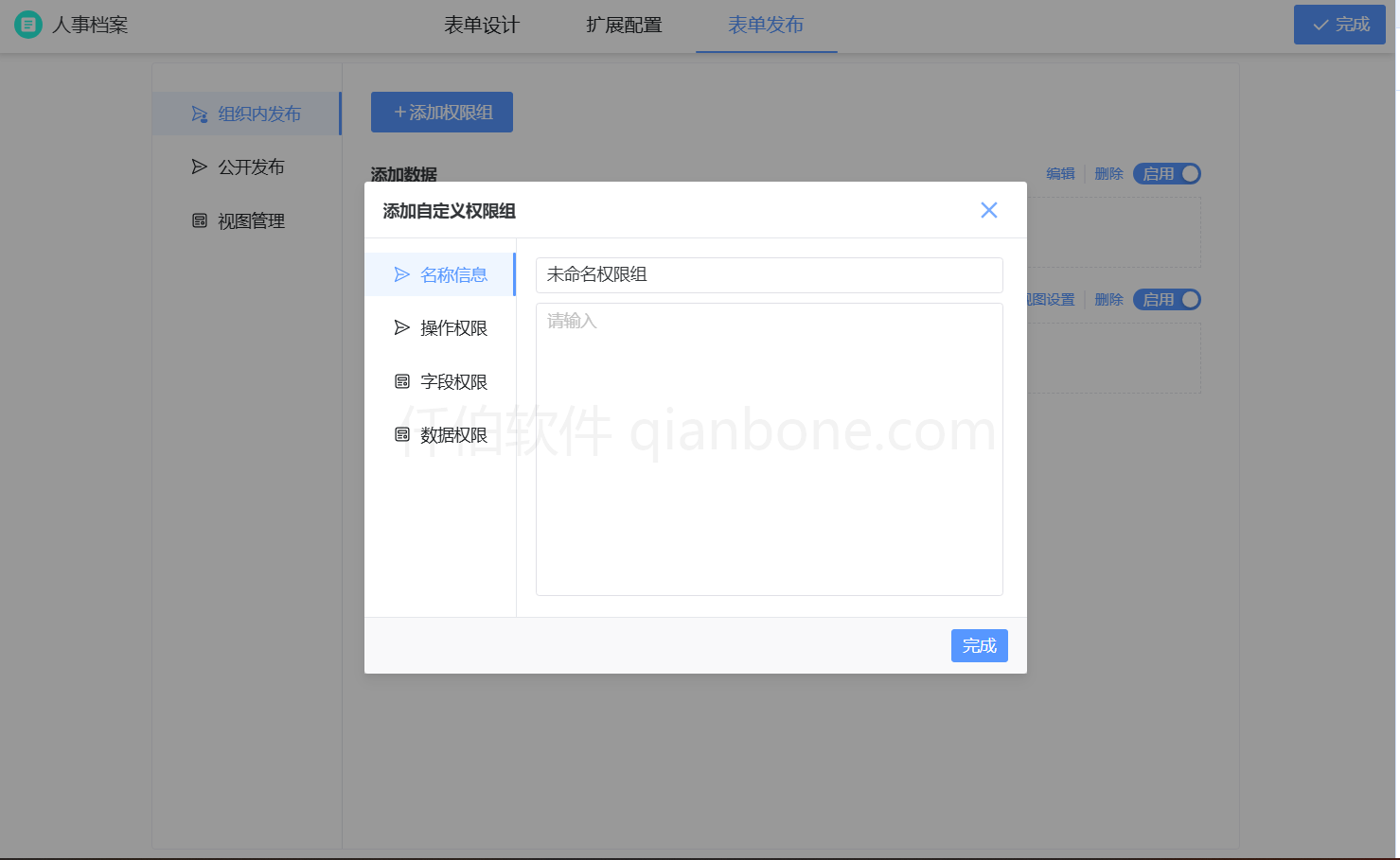Expand the 数据权限 section
Screen dimensions: 1400x860
point(454,434)
